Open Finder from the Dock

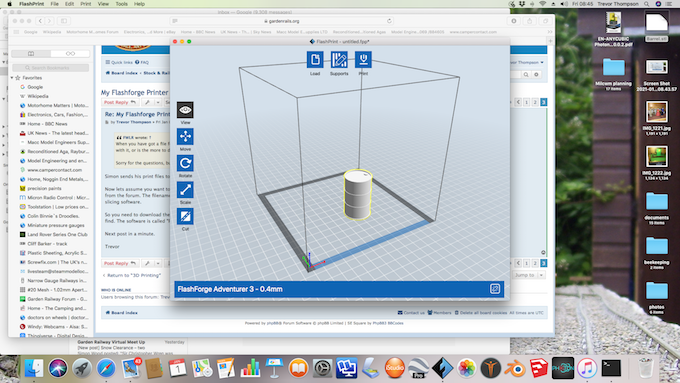pos(33,368)
